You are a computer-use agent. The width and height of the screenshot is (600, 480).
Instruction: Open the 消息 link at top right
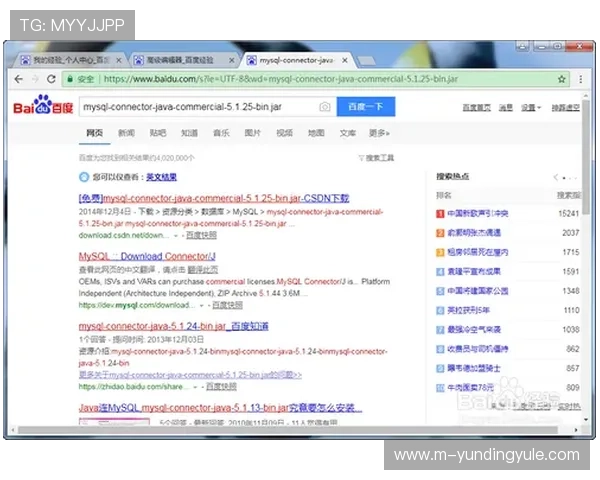click(x=505, y=108)
